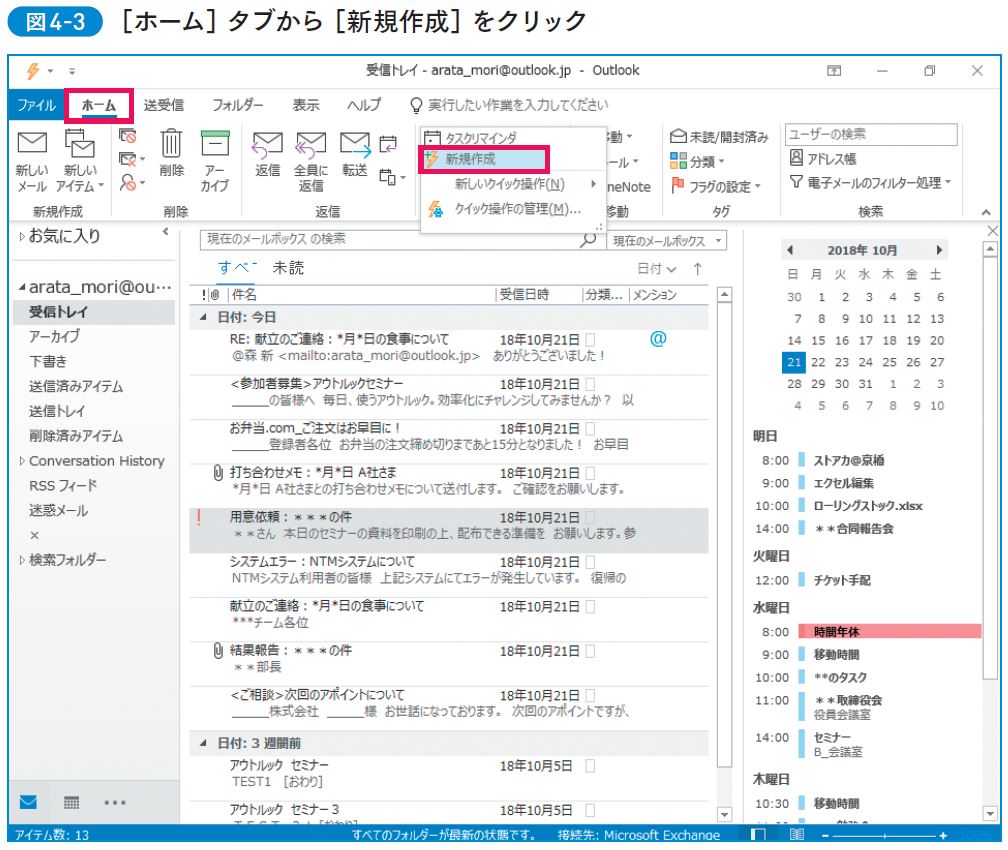Screen dimensions: 1008x850
Task: Click the Reply All (全員に返信) icon
Action: [x=310, y=145]
